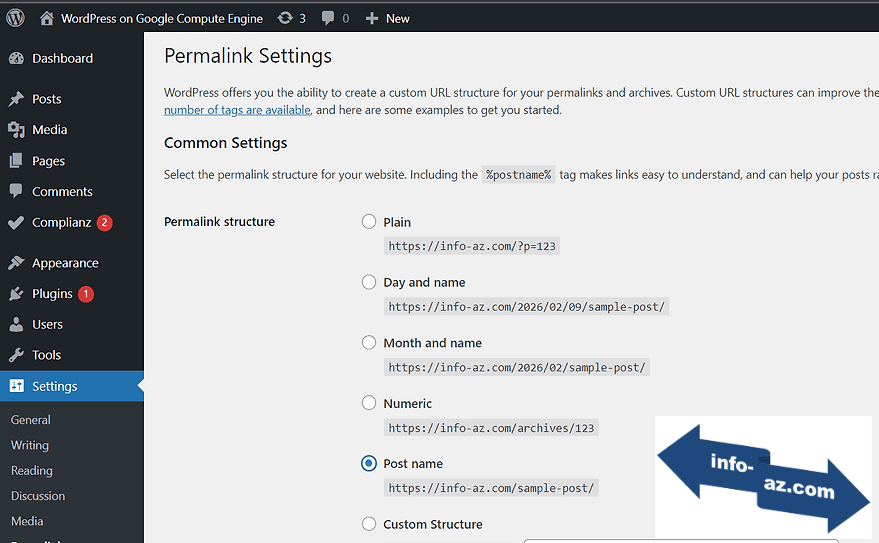Open the Appearance menu
The width and height of the screenshot is (879, 543).
click(x=65, y=263)
